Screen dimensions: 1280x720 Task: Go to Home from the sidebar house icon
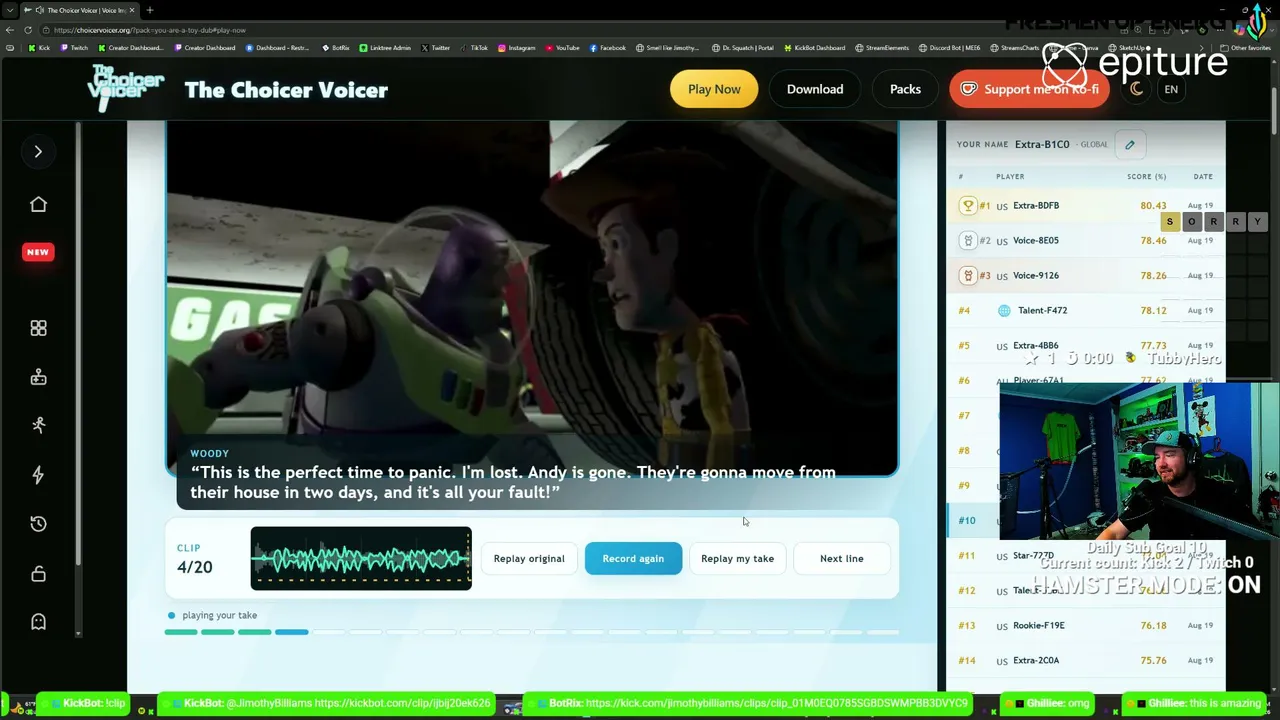[38, 204]
